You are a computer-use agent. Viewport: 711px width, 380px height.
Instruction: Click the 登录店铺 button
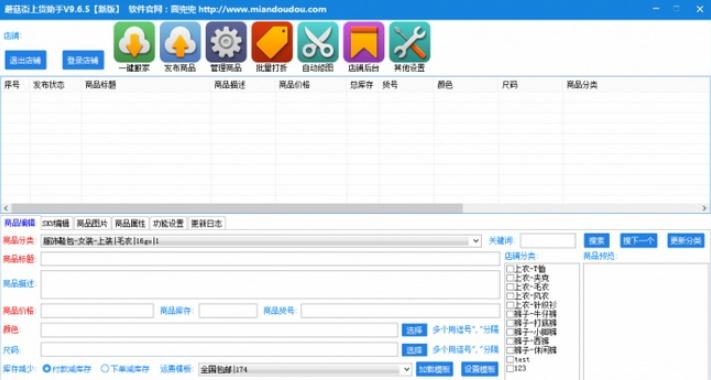(x=83, y=60)
